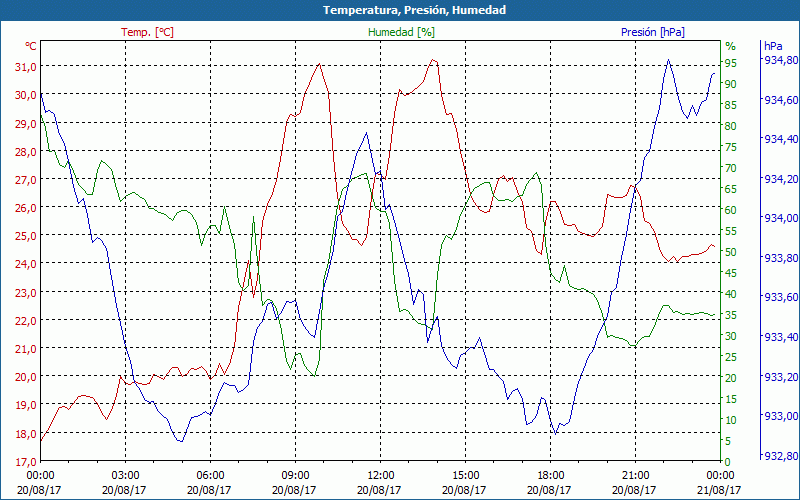
Task: Click the 30 humidity axis value
Action: click(731, 336)
